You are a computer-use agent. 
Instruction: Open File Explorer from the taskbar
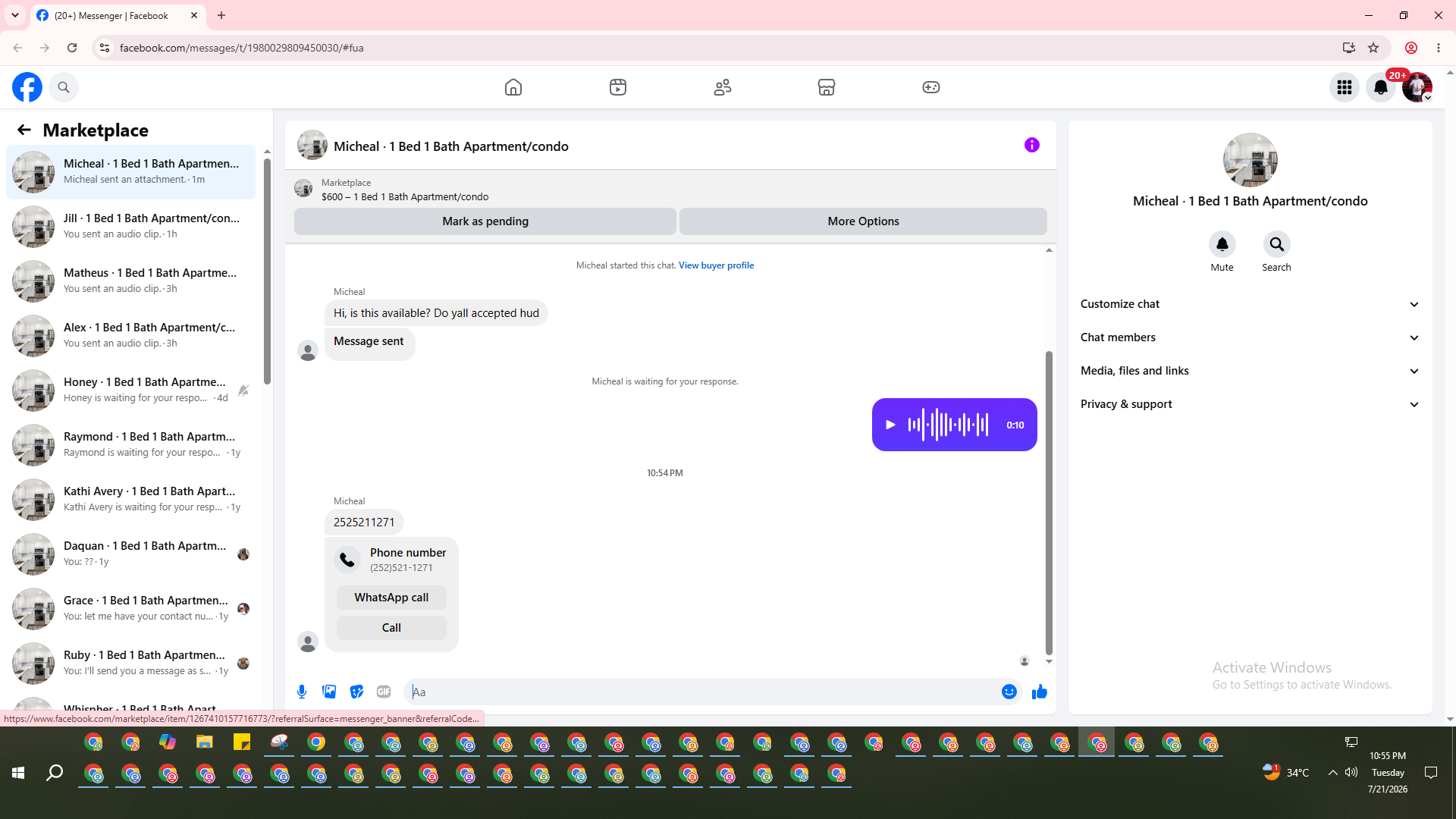pos(205,742)
